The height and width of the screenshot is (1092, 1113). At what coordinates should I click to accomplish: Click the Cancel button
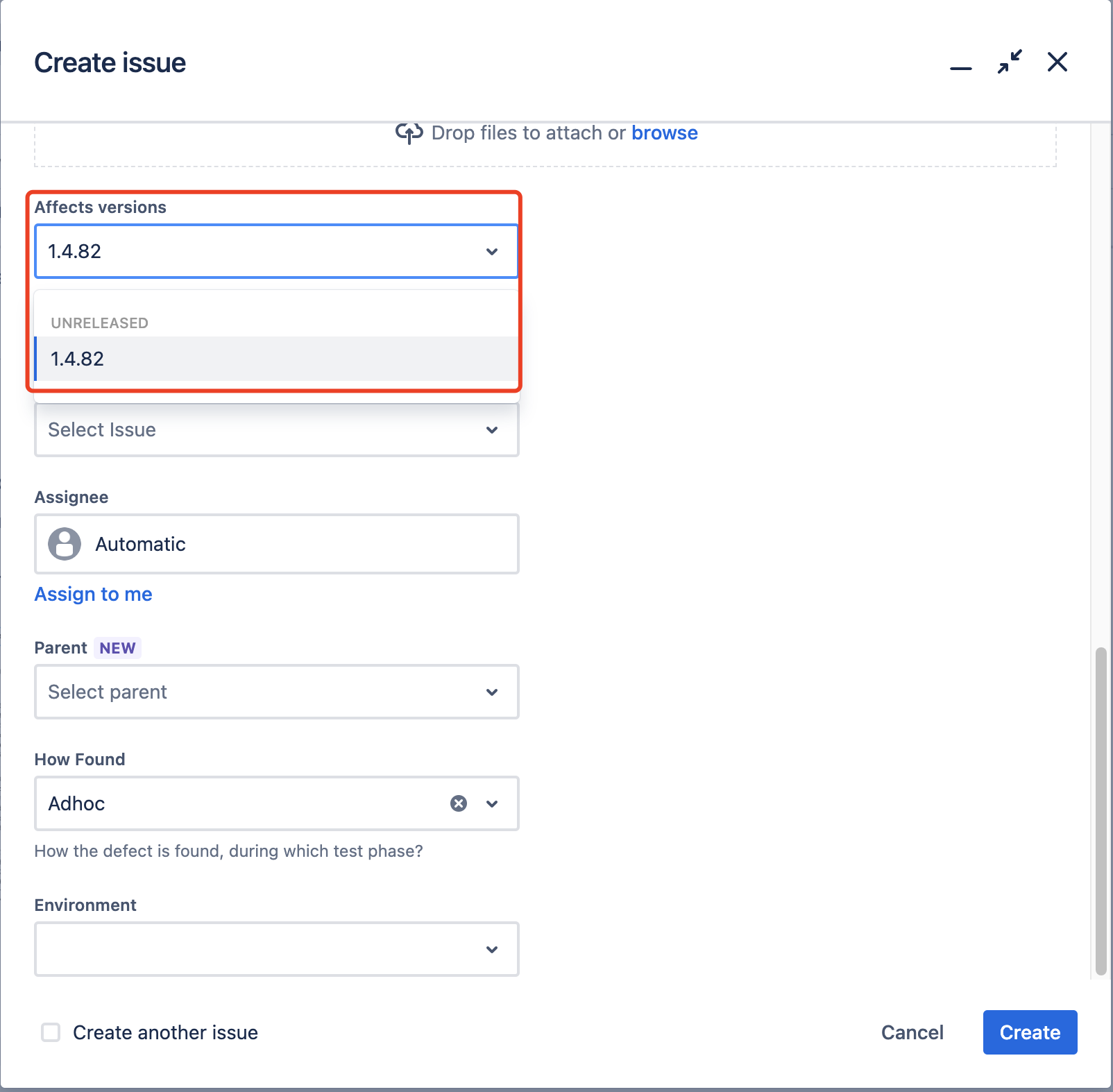912,1032
